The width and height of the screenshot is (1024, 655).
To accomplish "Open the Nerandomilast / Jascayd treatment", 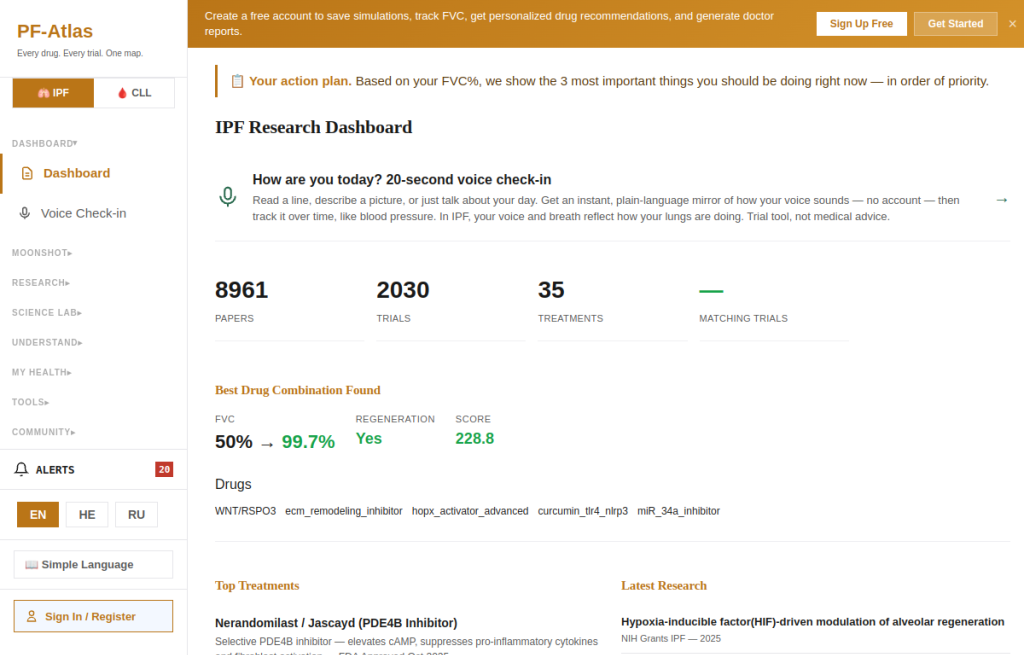I will [x=336, y=623].
